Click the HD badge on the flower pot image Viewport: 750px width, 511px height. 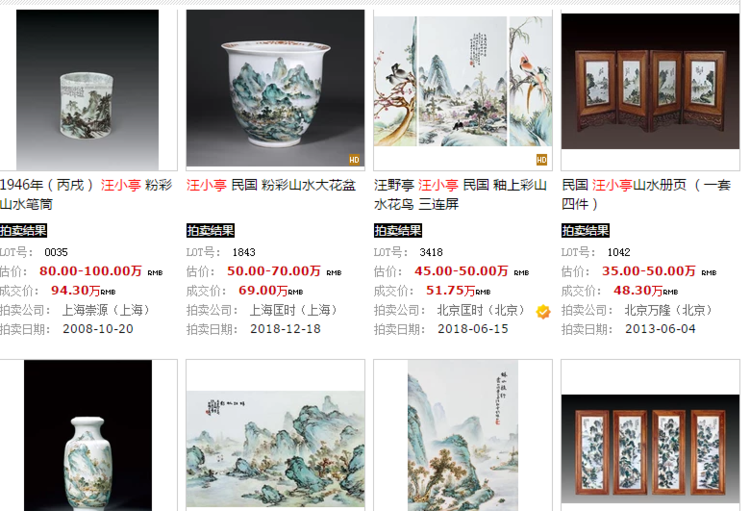pyautogui.click(x=354, y=160)
